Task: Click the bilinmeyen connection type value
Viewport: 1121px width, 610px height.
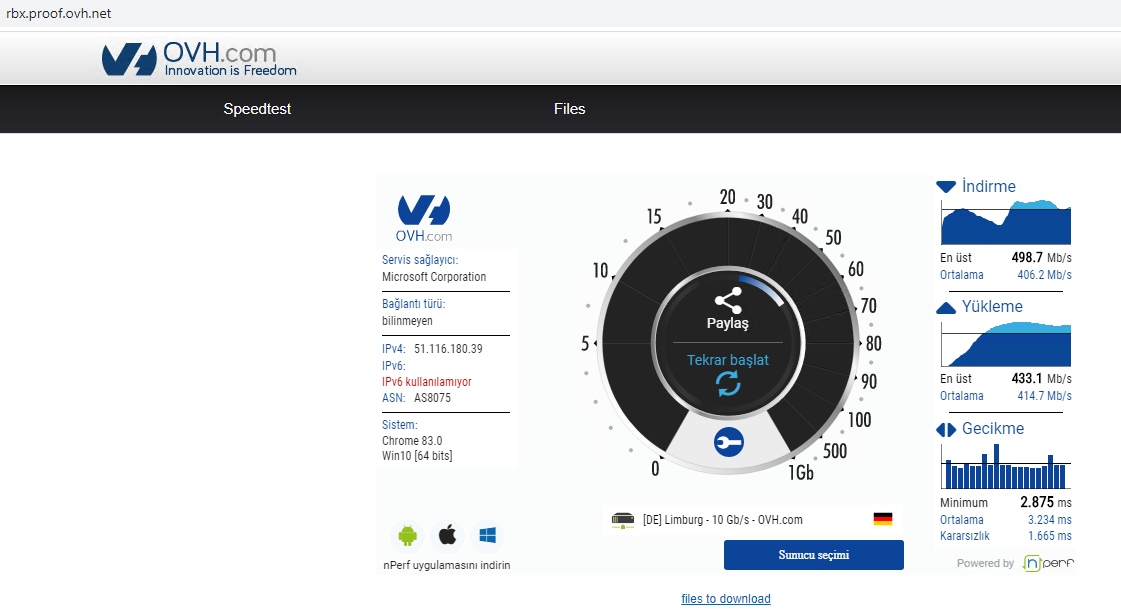Action: click(x=407, y=320)
